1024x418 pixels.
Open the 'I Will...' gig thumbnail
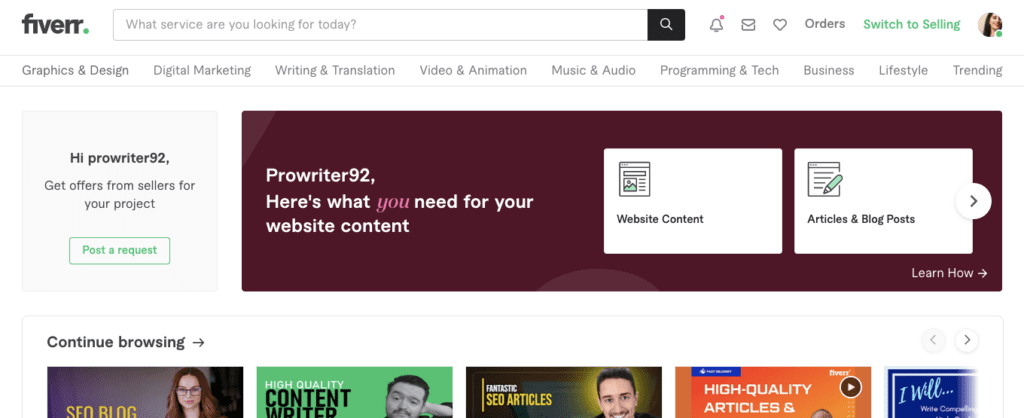pos(931,392)
